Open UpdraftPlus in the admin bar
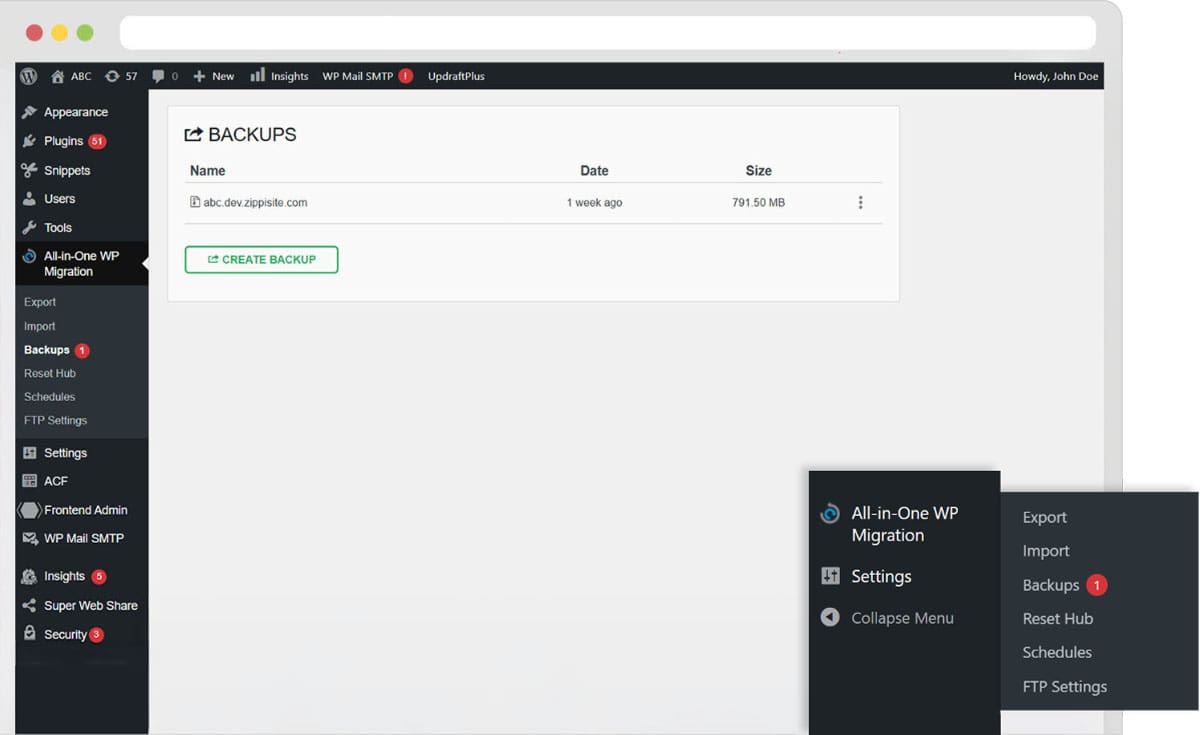The image size is (1200, 735). tap(456, 76)
